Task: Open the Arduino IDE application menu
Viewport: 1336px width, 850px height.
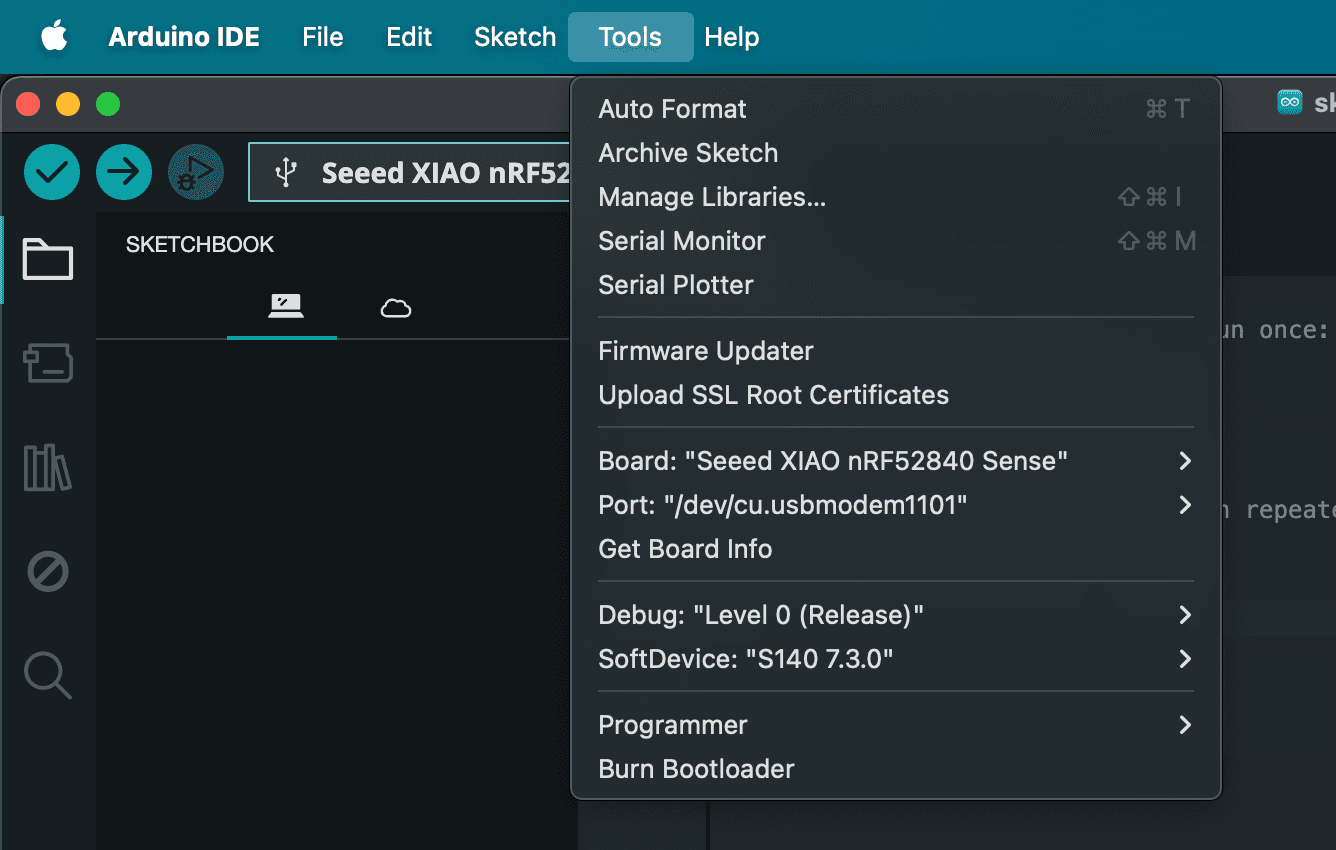Action: coord(184,37)
